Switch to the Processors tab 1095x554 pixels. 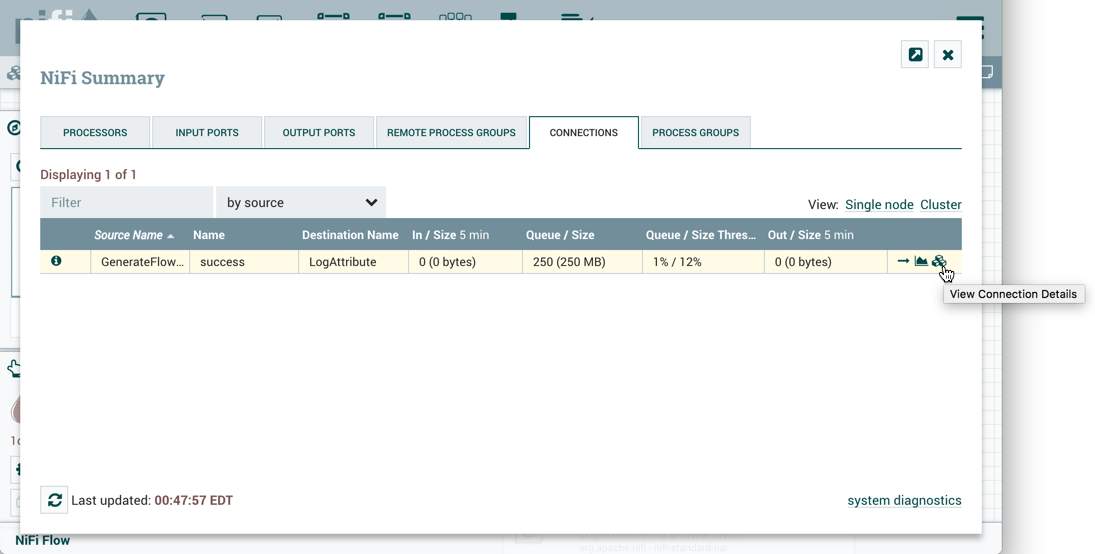click(95, 133)
